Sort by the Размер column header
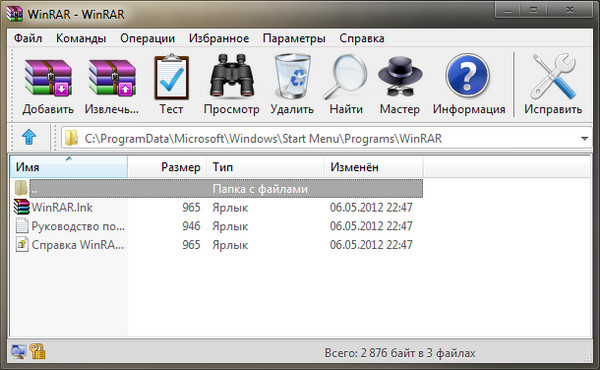This screenshot has height=370, width=600. pos(167,167)
